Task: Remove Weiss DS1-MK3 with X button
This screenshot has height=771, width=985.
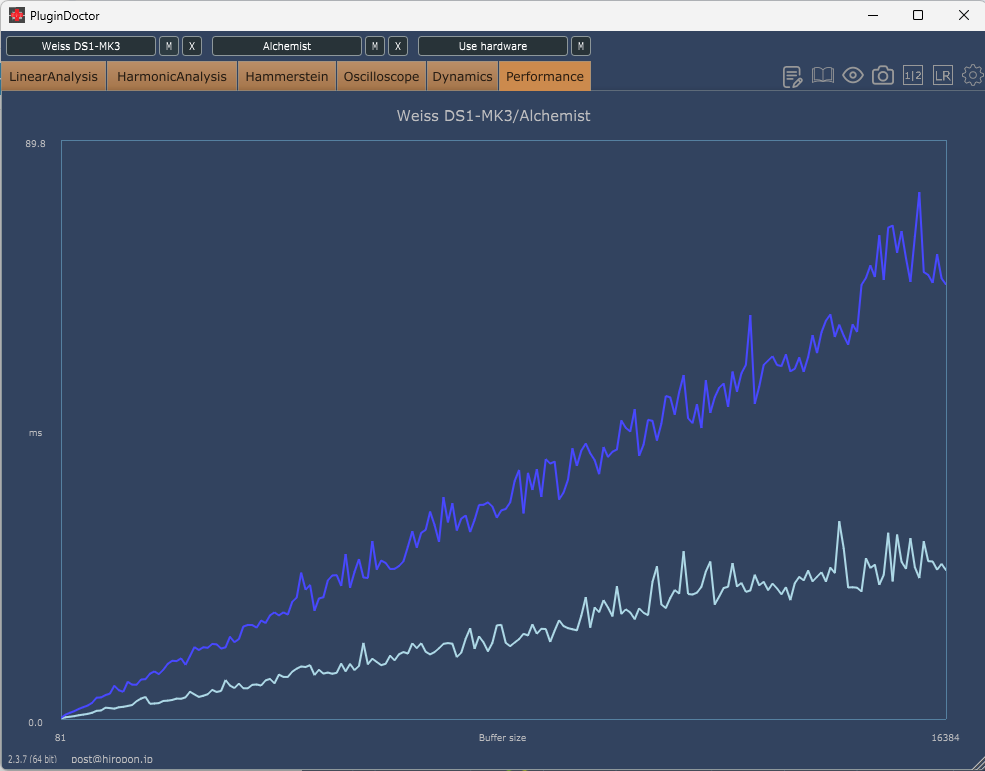Action: click(192, 46)
